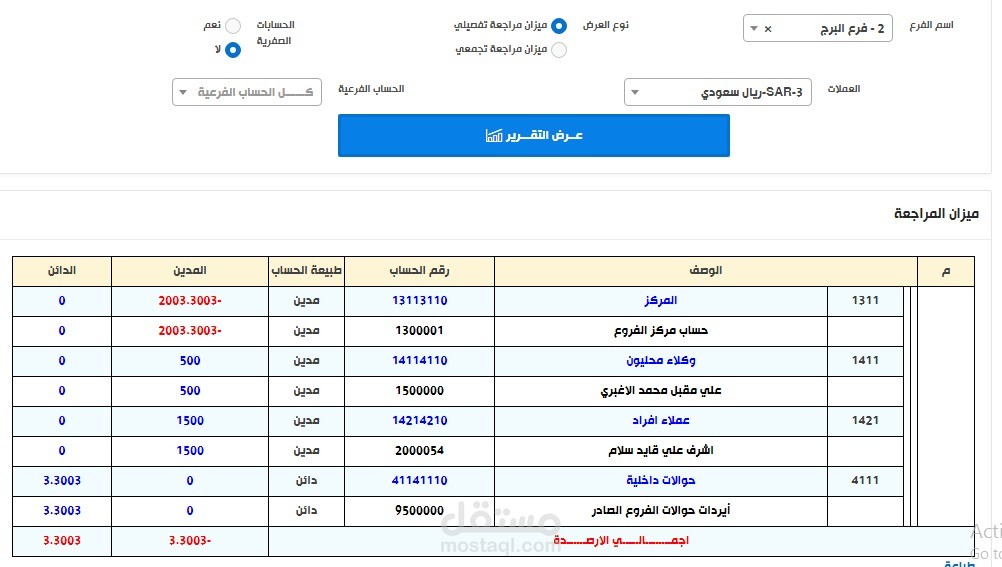
Task: Click account number 9500000
Action: tap(419, 511)
